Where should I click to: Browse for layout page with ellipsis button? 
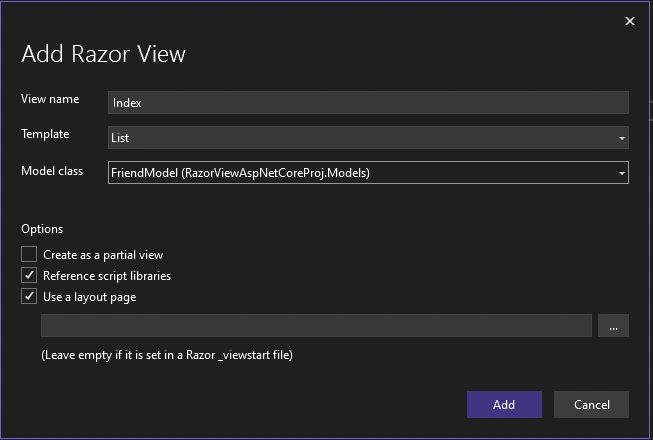point(613,326)
